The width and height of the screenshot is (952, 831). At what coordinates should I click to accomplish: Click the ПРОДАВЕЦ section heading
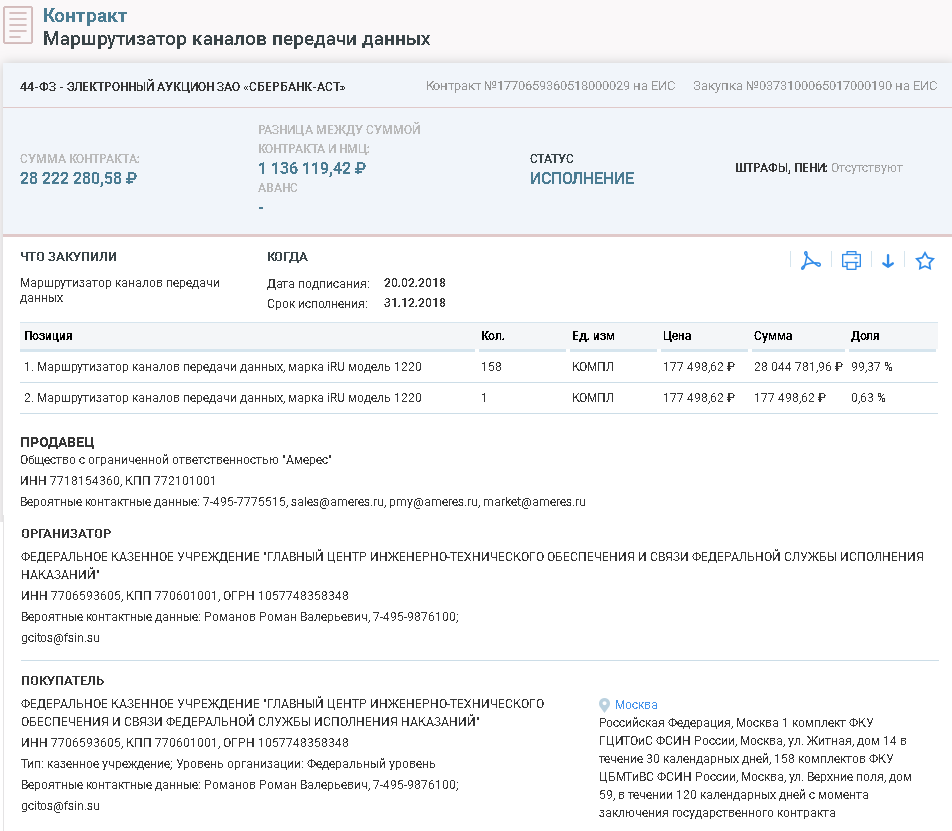[57, 442]
